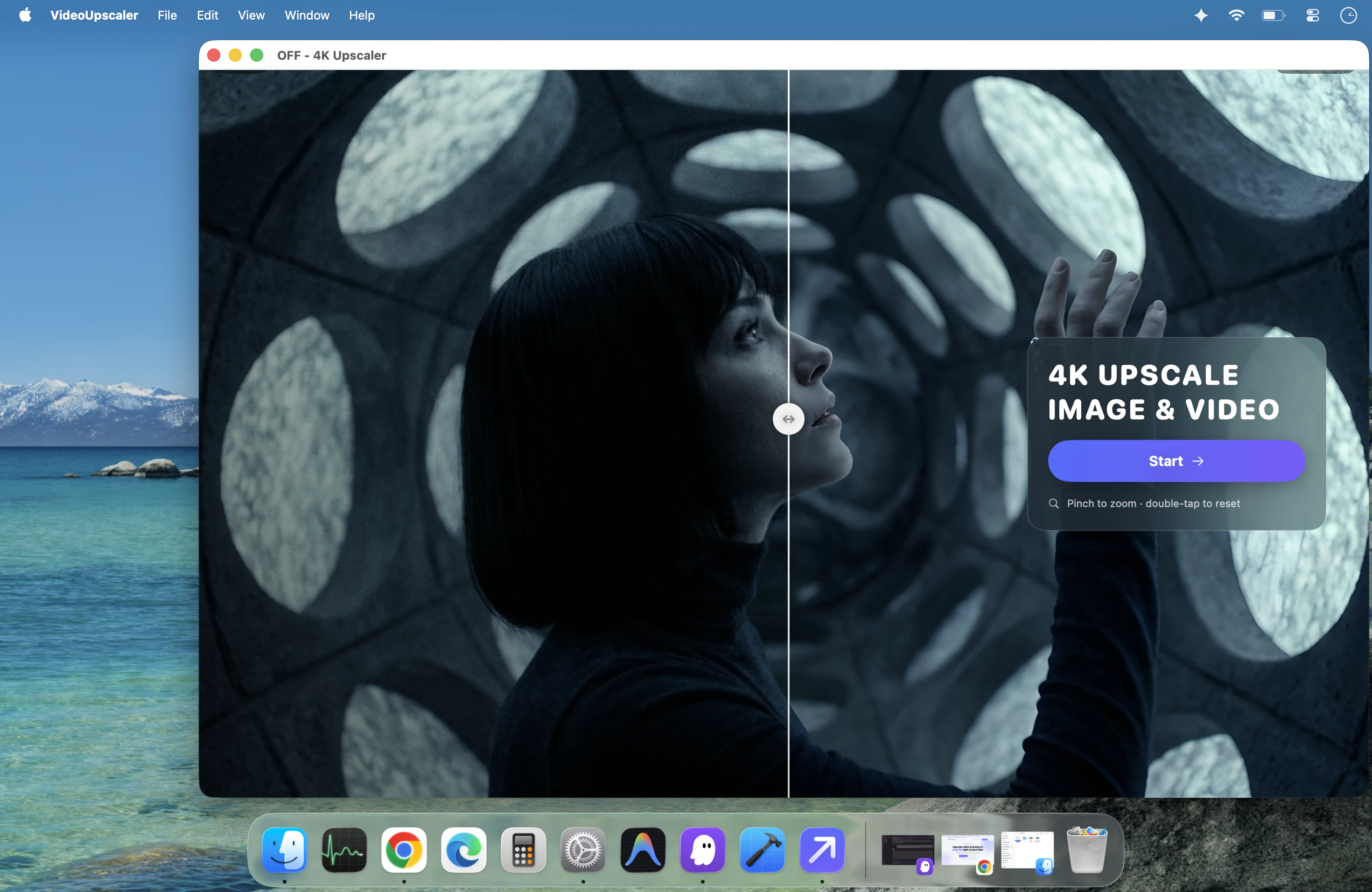Launch Calculator from the Dock
1372x892 pixels.
524,850
